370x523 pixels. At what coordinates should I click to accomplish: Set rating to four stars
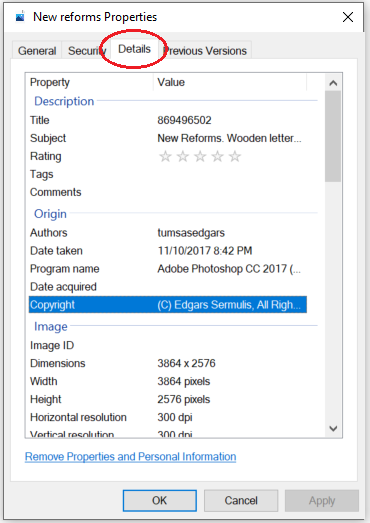coord(217,156)
